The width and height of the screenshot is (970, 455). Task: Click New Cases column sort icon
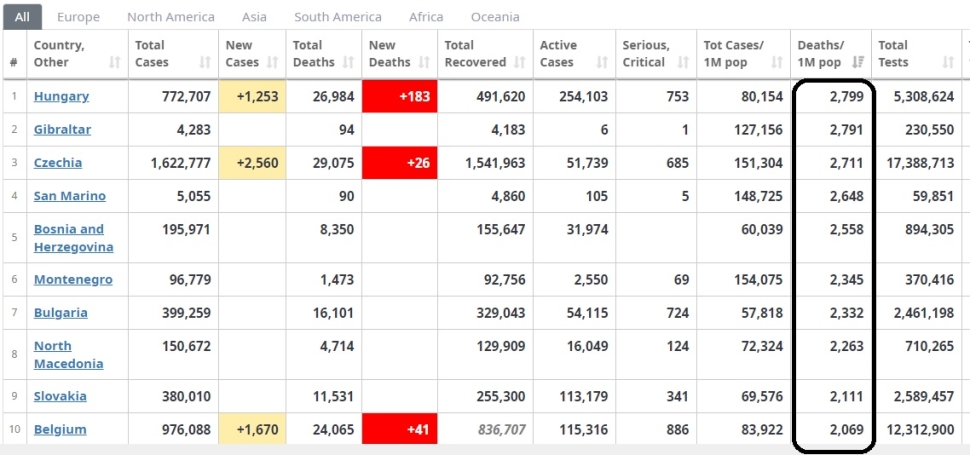(272, 62)
